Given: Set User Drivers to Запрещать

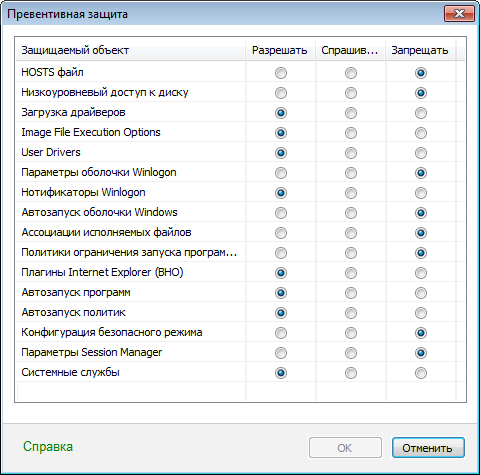Looking at the screenshot, I should [x=421, y=153].
